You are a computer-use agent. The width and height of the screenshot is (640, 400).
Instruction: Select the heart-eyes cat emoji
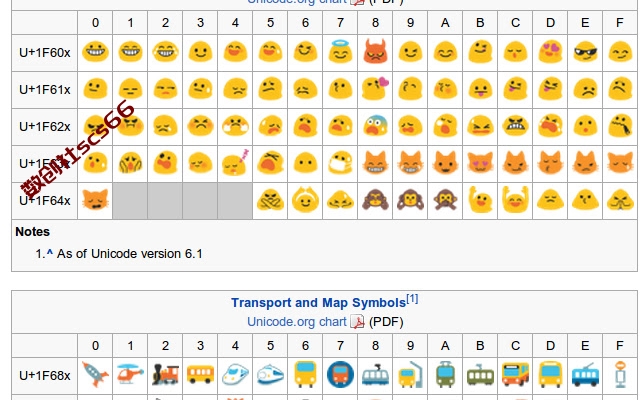coord(480,163)
